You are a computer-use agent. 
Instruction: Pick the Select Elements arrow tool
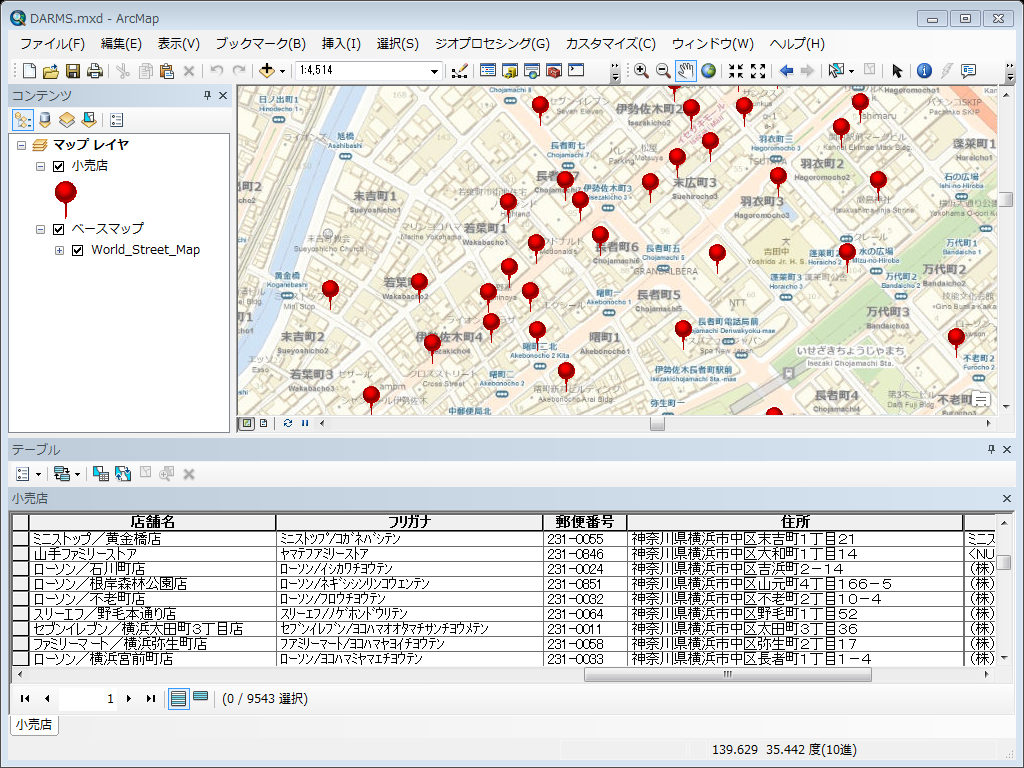[897, 71]
